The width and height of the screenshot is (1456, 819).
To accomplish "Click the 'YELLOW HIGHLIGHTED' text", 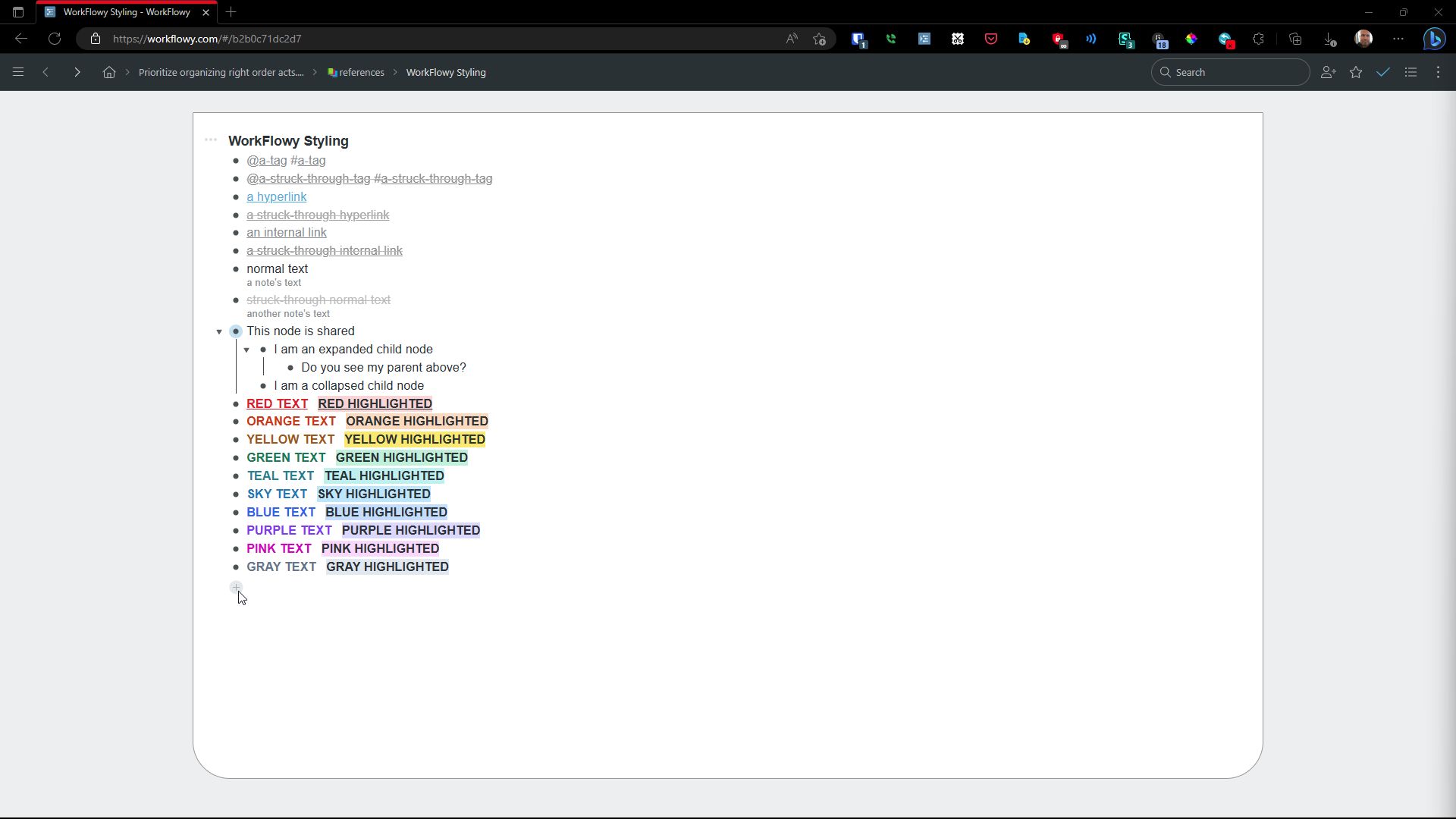I will tap(415, 440).
